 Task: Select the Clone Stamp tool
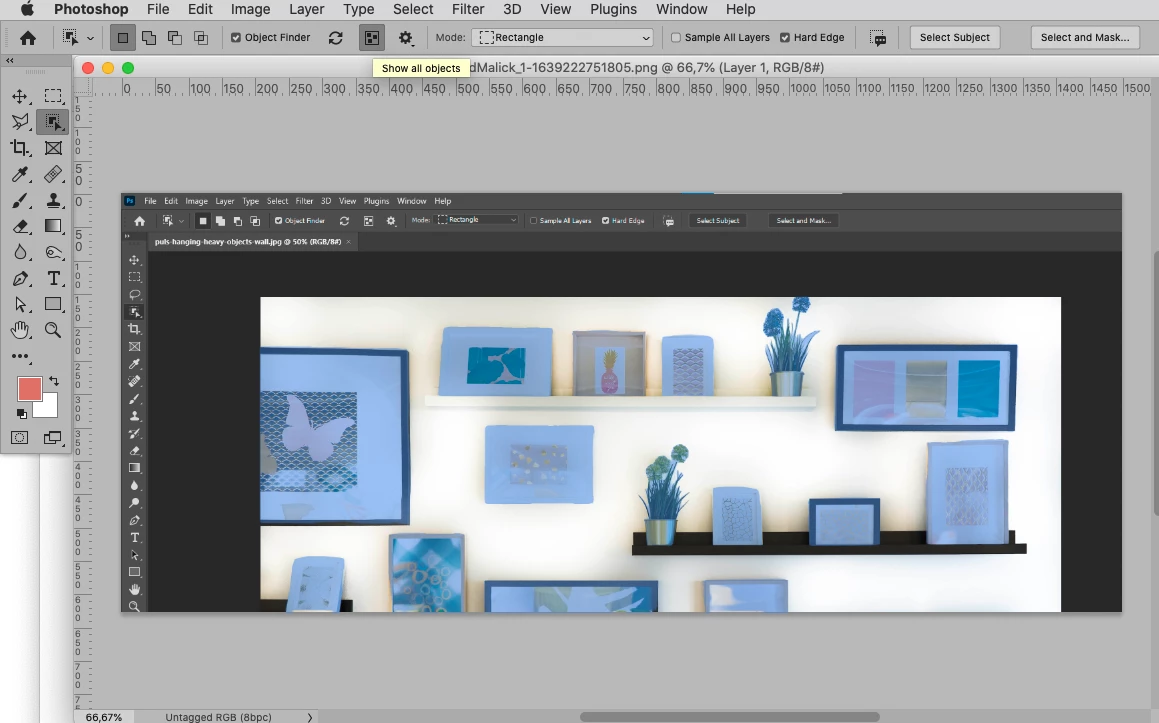click(x=53, y=200)
